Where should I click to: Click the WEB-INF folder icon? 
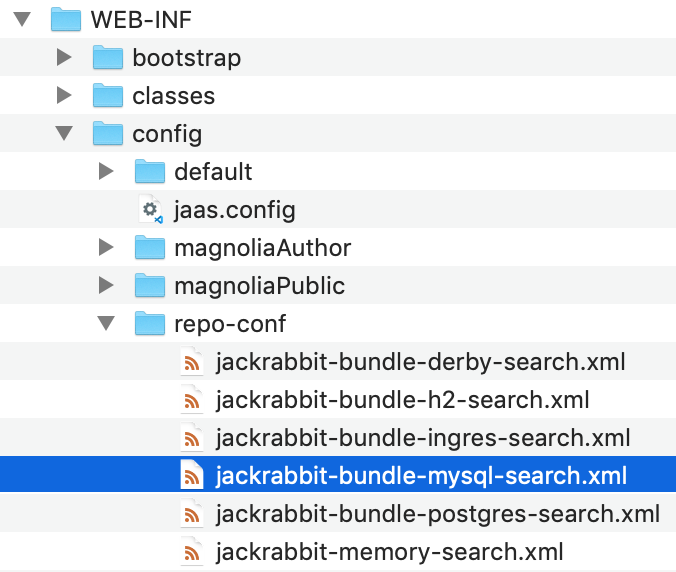pos(66,19)
